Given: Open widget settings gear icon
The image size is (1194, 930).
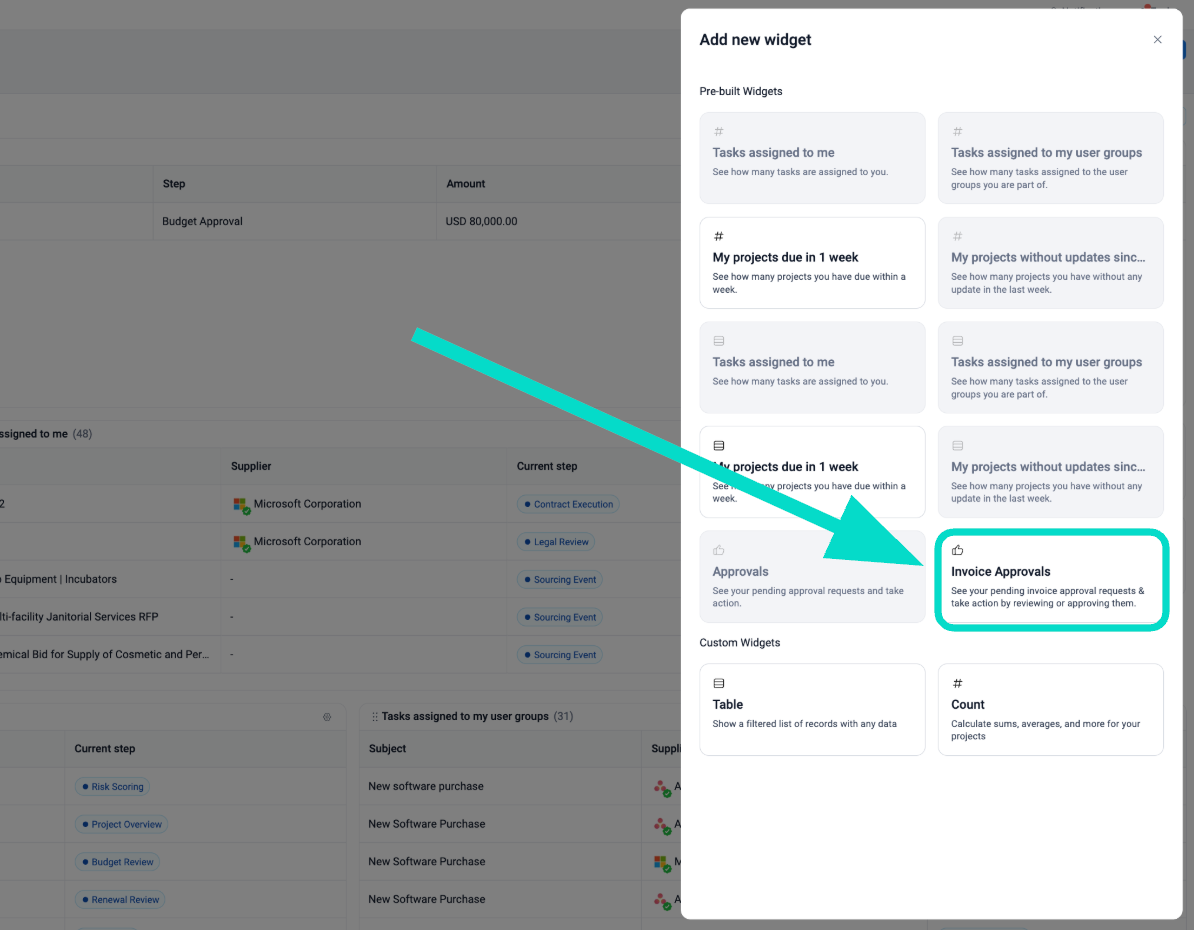Looking at the screenshot, I should [327, 717].
